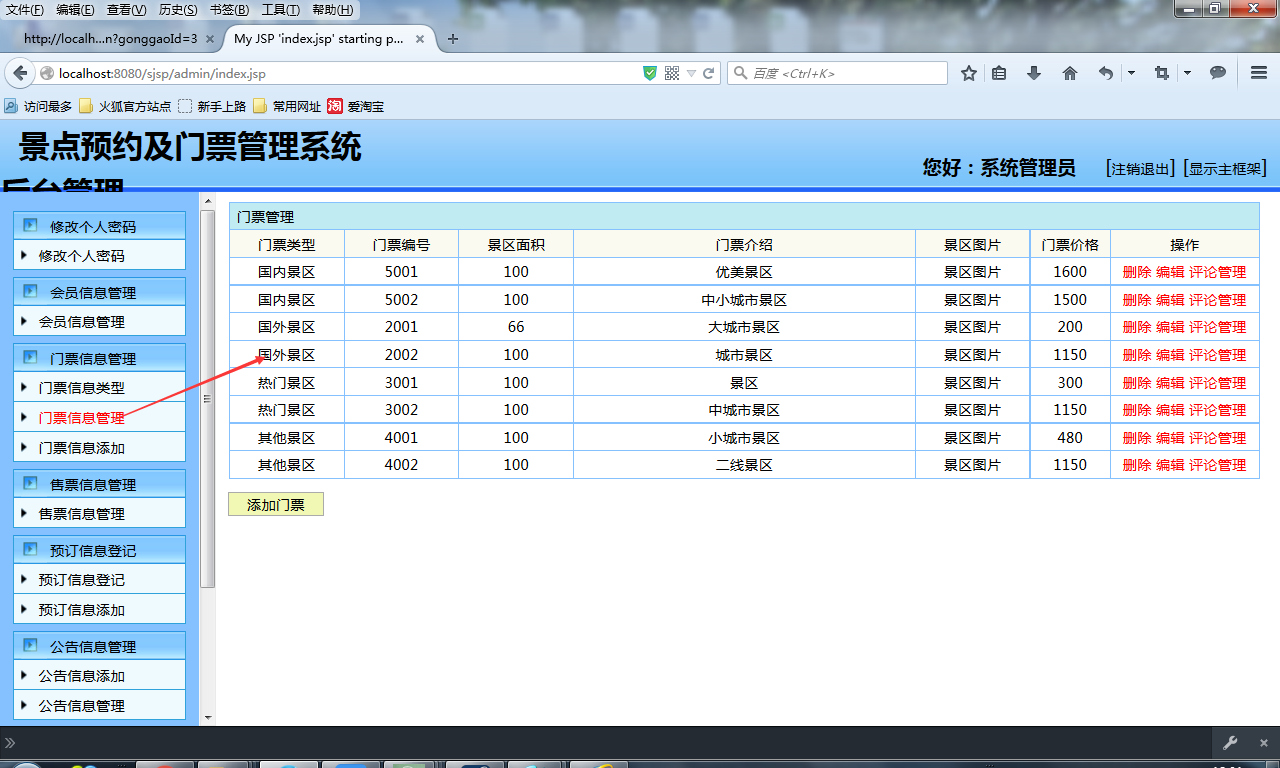Click the developer toolbar wrench icon
1280x768 pixels.
1230,743
